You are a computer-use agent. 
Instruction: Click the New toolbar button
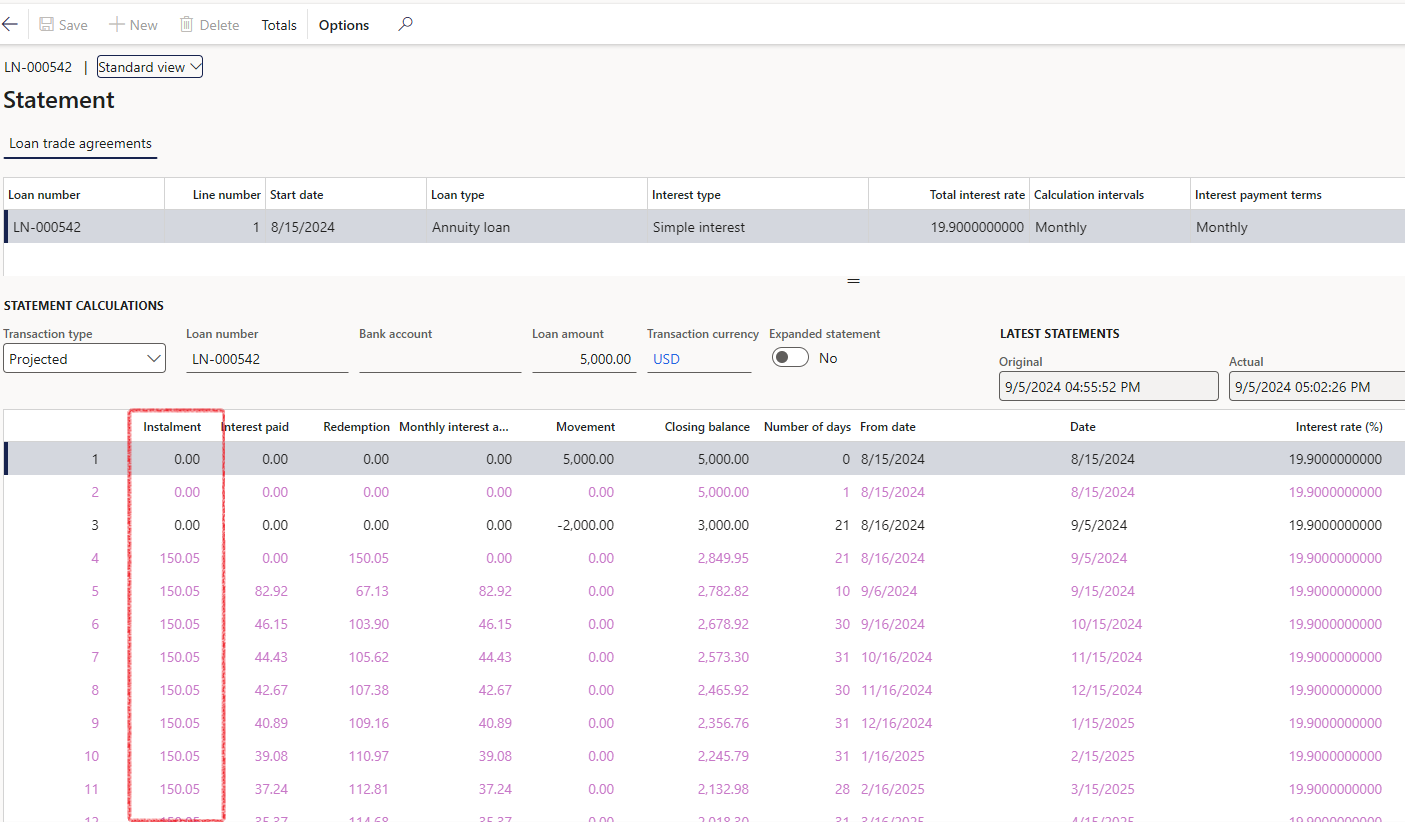133,25
